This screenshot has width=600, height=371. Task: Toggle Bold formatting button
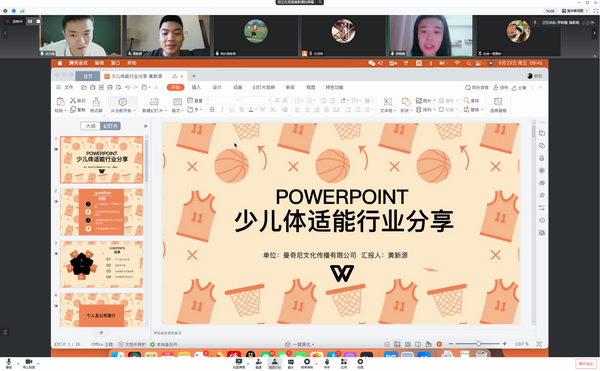[212, 110]
